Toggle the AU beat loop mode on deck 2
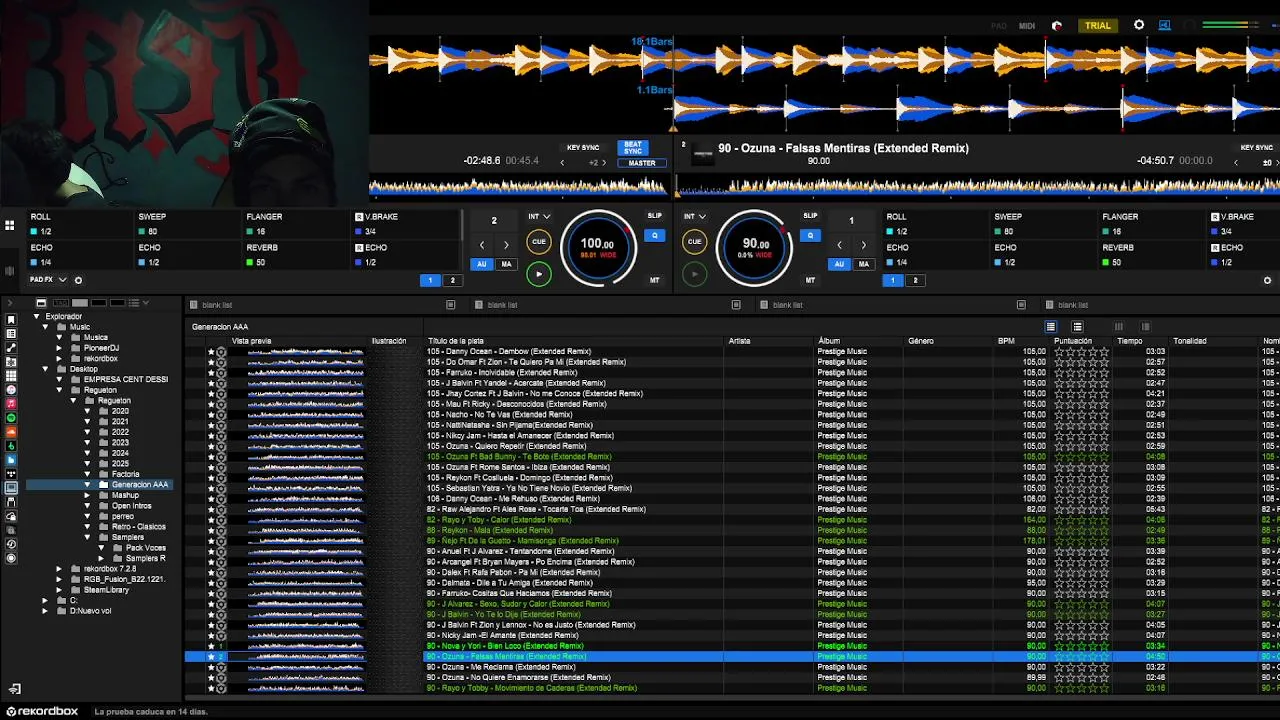1280x720 pixels. 839,264
